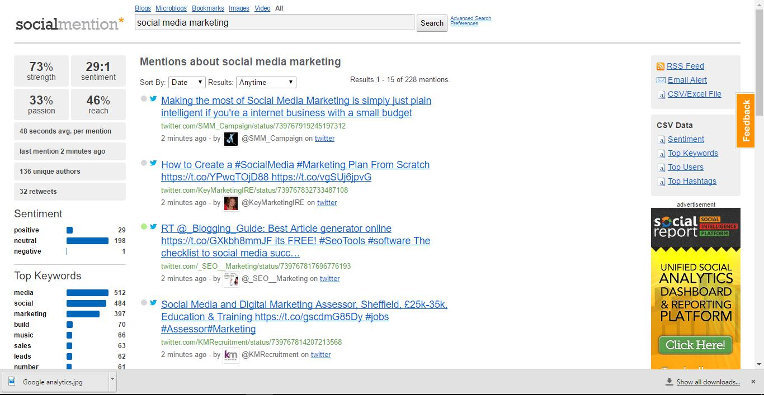Open the Top Keywords CSV link

pyautogui.click(x=693, y=153)
